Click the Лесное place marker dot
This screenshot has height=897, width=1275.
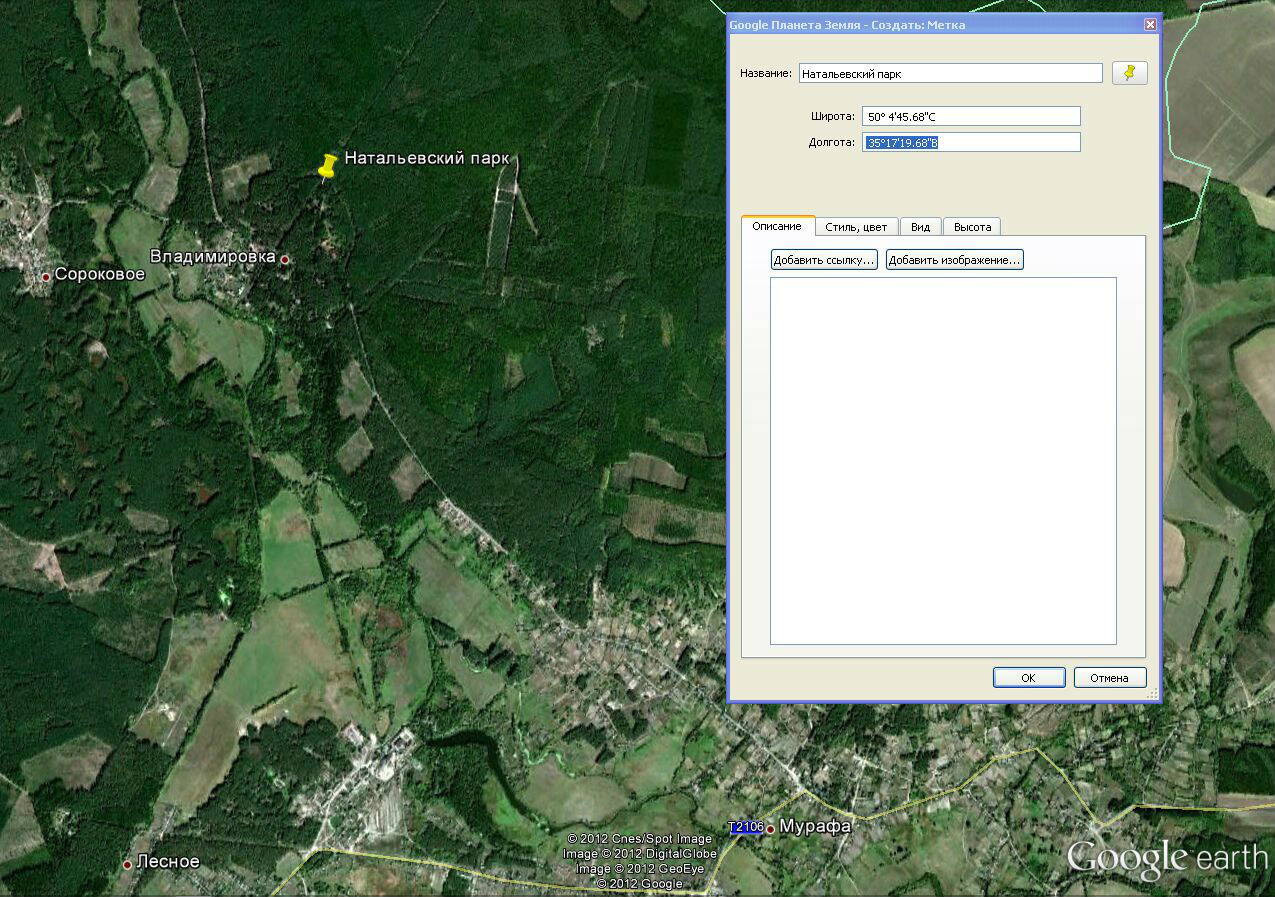tap(128, 864)
